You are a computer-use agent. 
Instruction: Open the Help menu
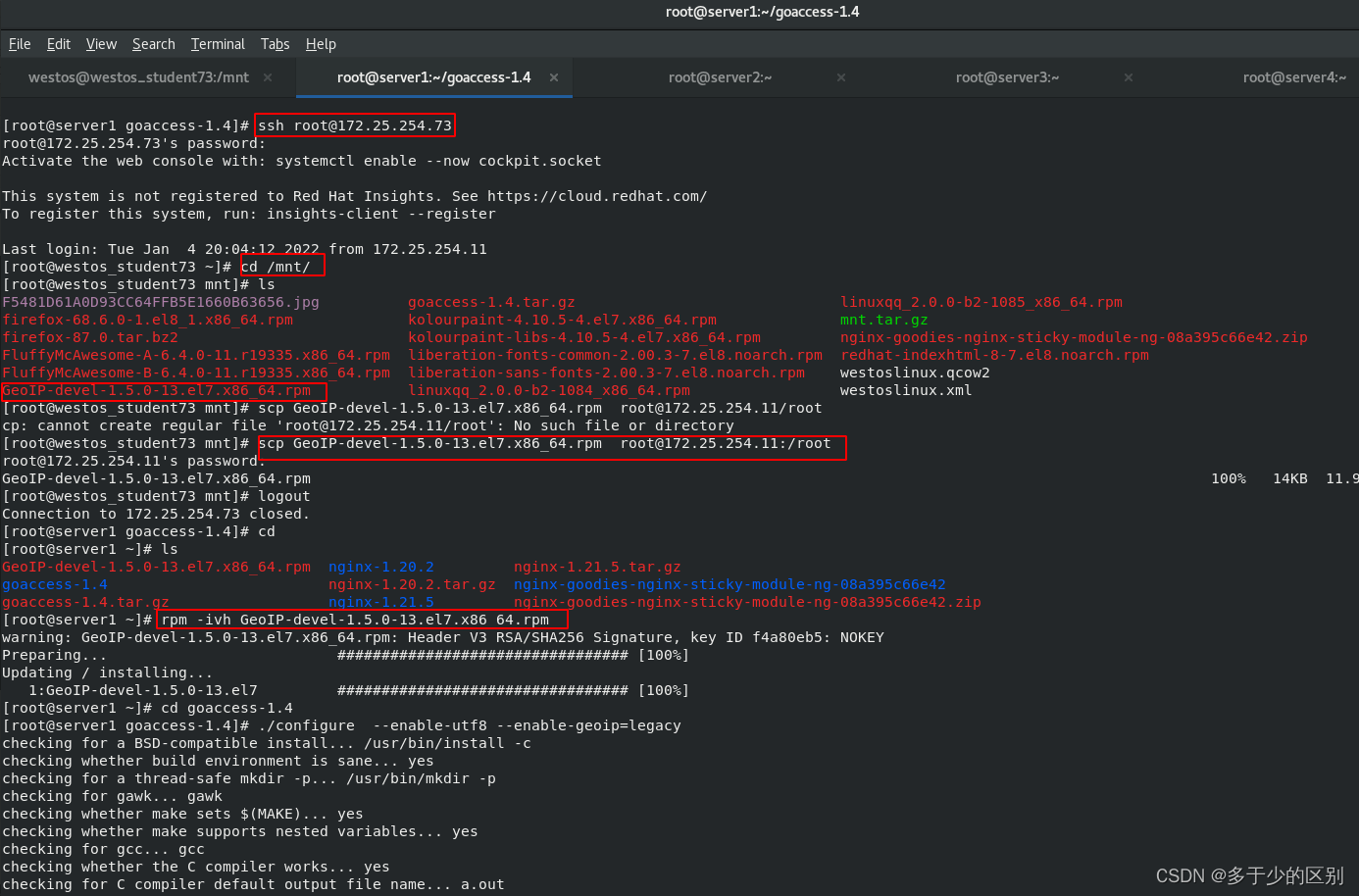[321, 44]
